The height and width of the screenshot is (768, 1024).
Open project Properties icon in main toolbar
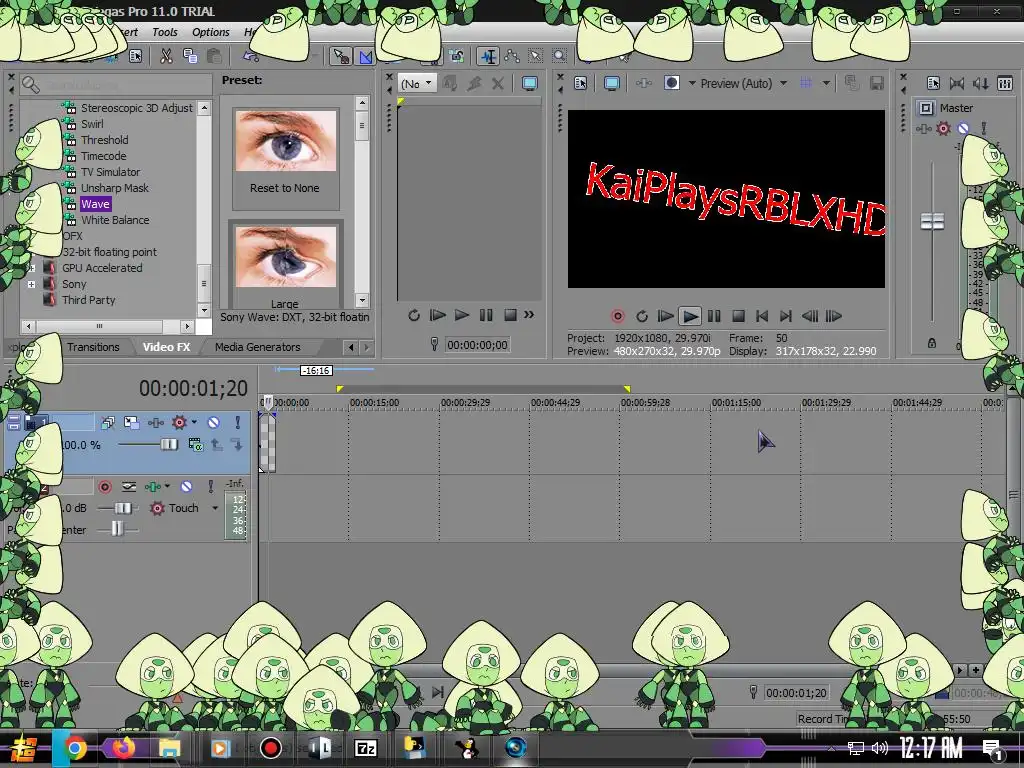click(x=135, y=56)
